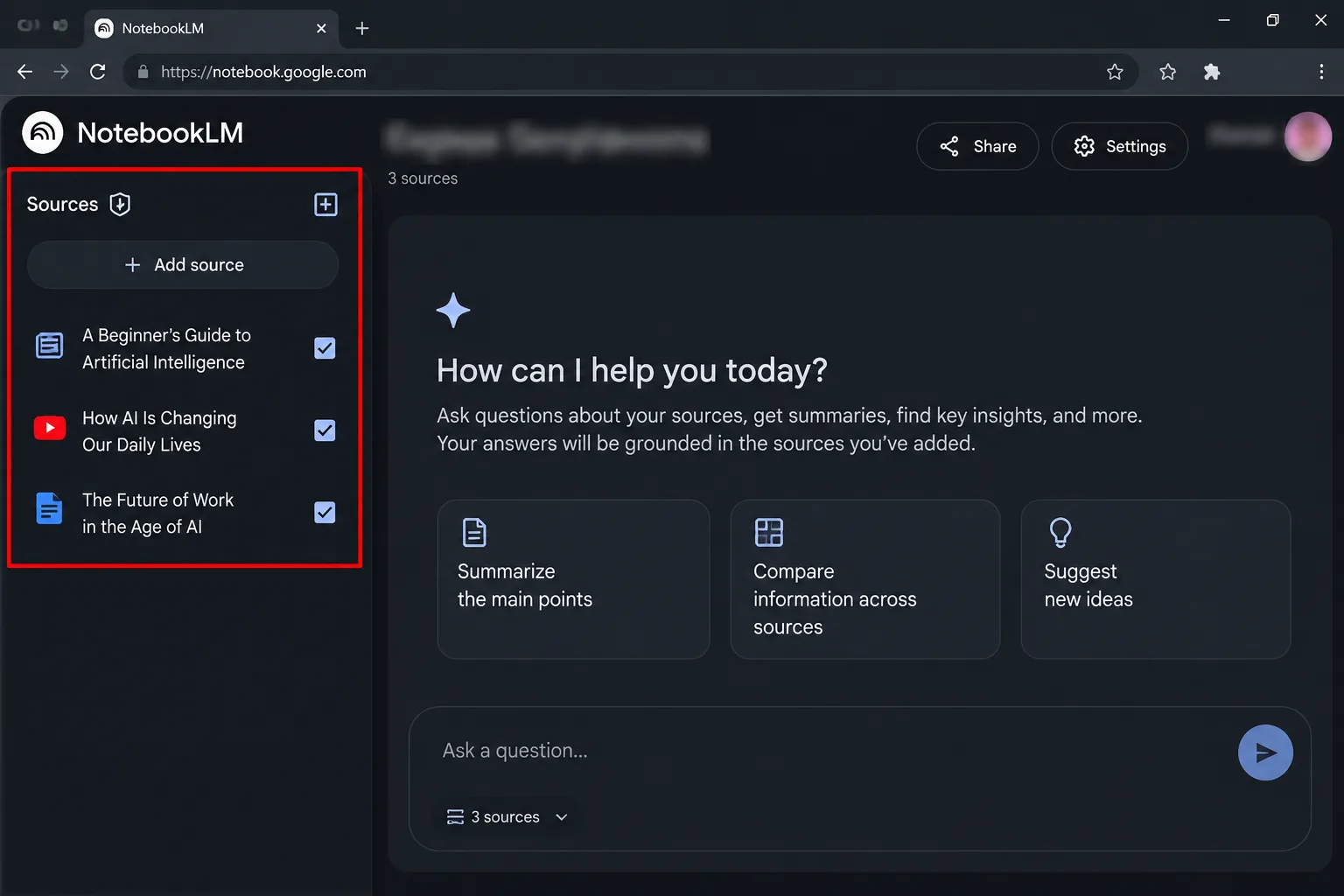Click the browser address bar URL
Viewport: 1344px width, 896px height.
pos(263,72)
